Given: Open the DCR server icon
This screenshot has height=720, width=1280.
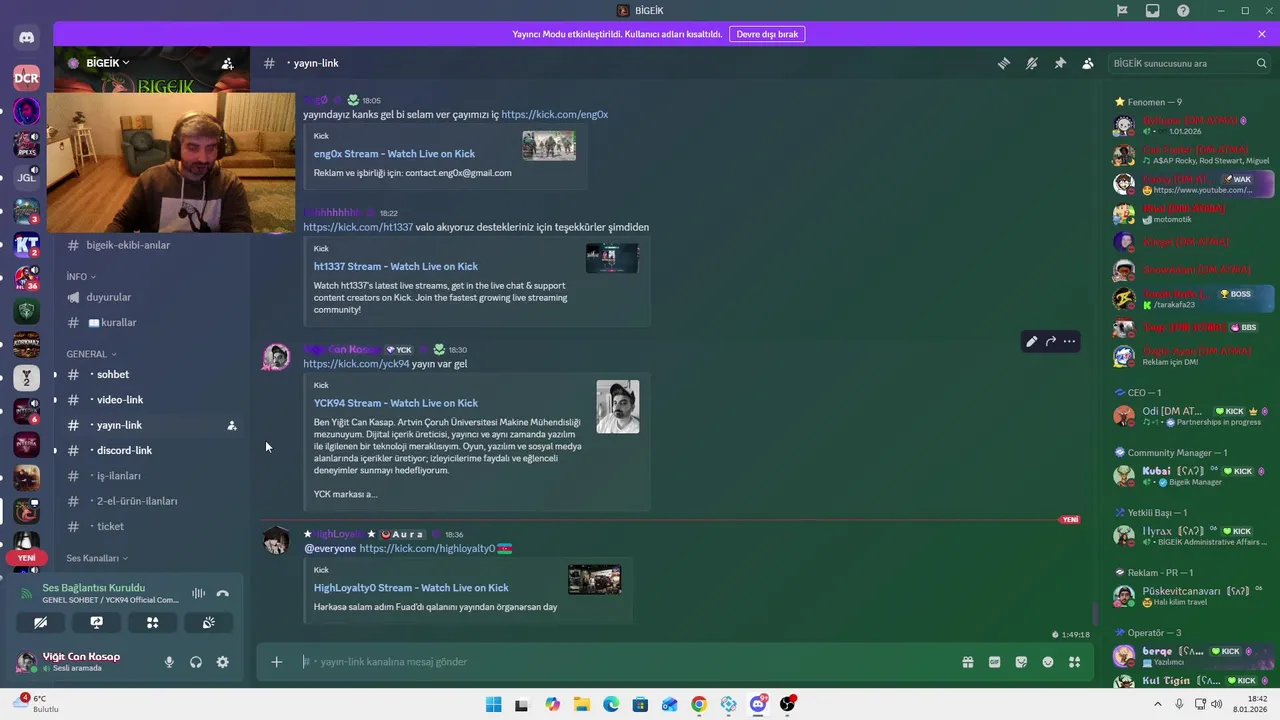Looking at the screenshot, I should click(x=26, y=77).
